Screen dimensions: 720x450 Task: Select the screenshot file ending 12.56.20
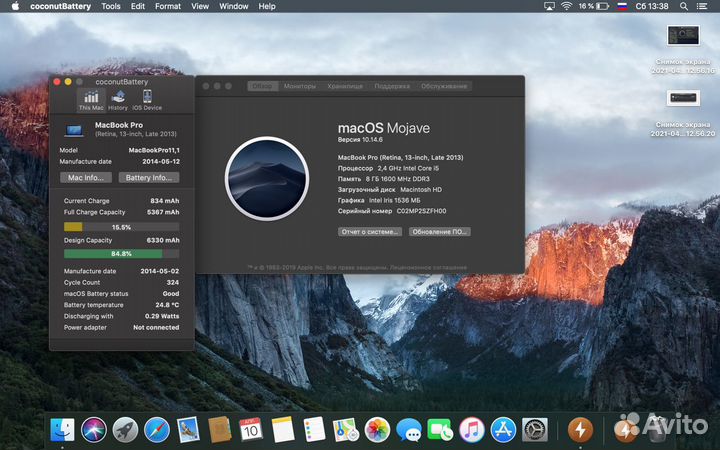click(x=683, y=113)
